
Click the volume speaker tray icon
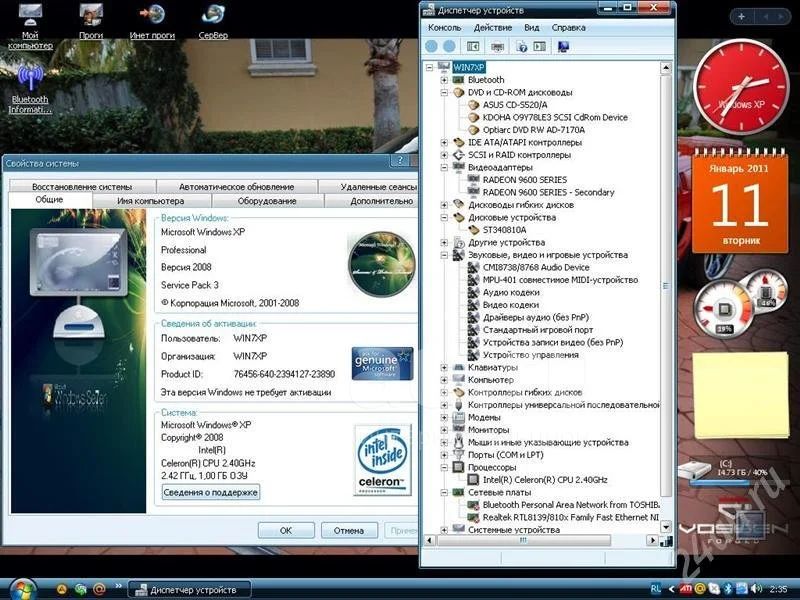click(x=757, y=589)
